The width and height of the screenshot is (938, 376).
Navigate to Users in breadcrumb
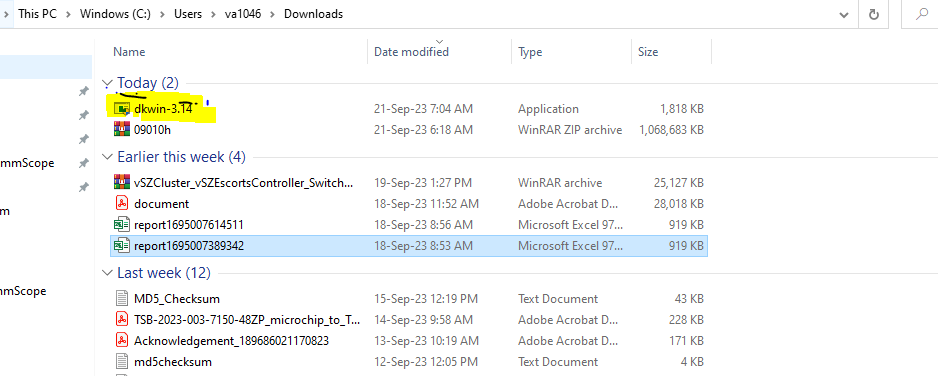pyautogui.click(x=188, y=14)
